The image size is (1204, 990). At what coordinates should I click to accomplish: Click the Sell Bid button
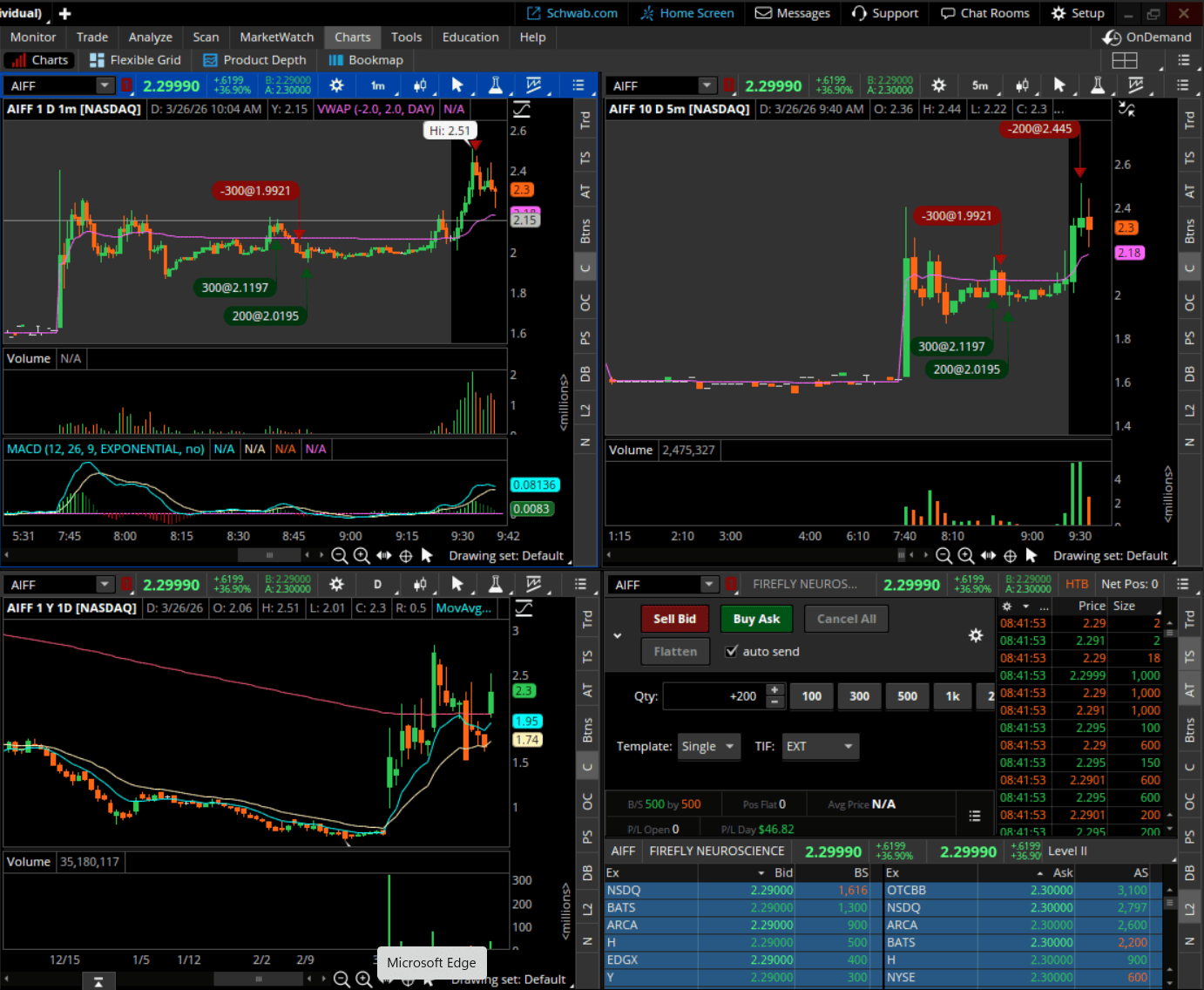(674, 619)
